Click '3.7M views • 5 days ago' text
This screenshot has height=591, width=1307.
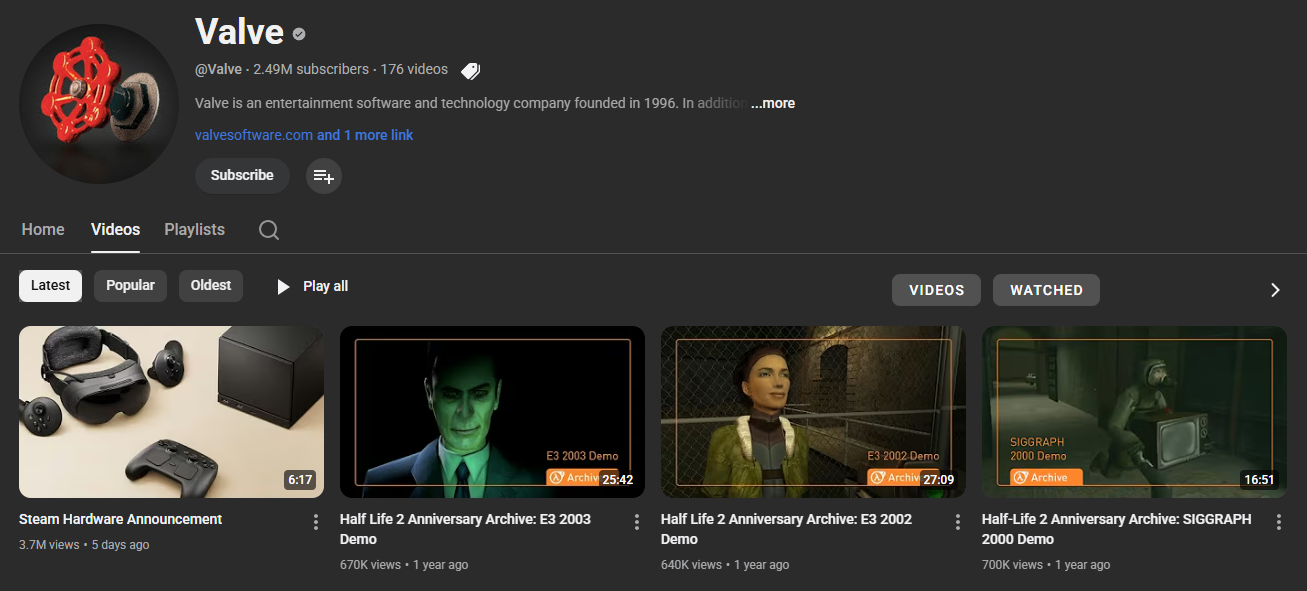[x=84, y=545]
